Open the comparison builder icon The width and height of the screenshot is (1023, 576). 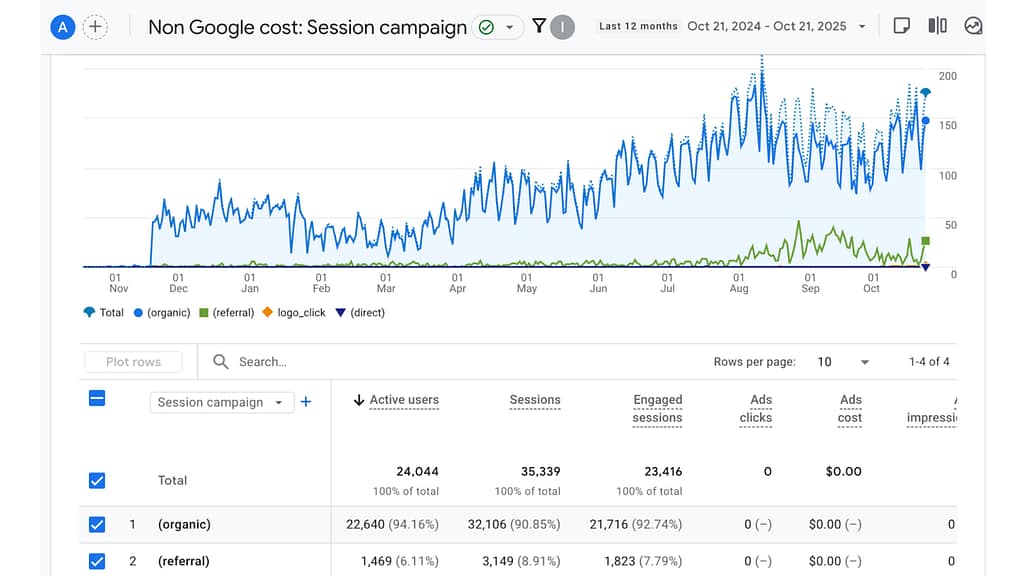pyautogui.click(x=937, y=24)
